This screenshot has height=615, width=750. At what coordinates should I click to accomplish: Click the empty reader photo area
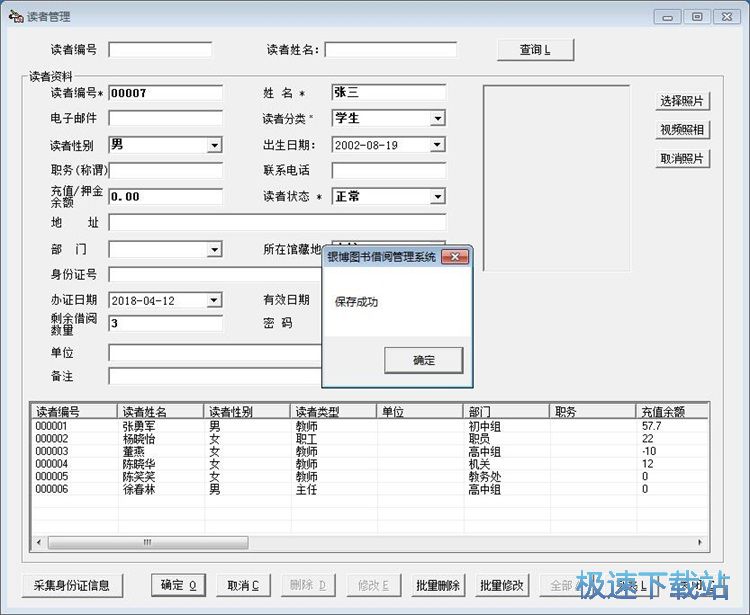coord(556,178)
